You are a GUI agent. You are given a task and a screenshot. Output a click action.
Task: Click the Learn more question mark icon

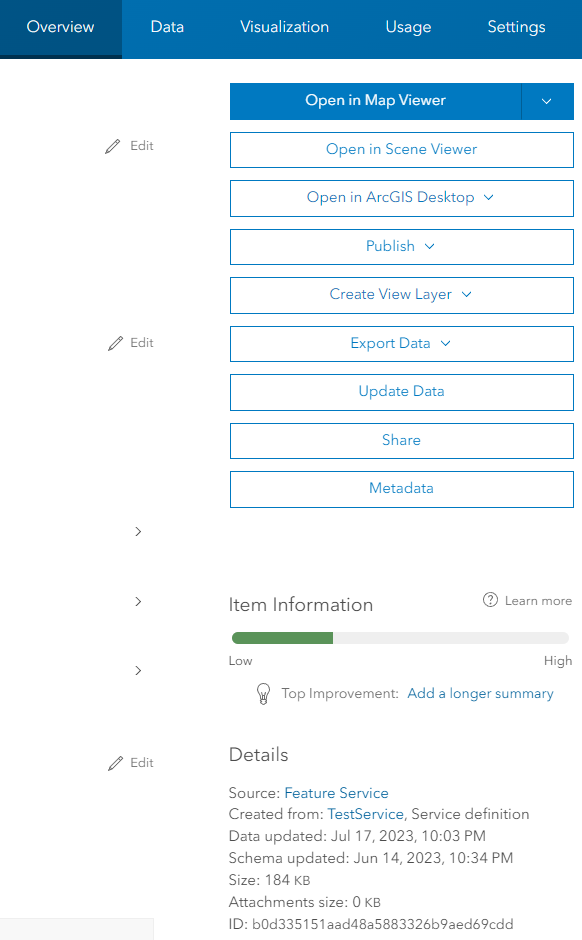click(x=490, y=600)
